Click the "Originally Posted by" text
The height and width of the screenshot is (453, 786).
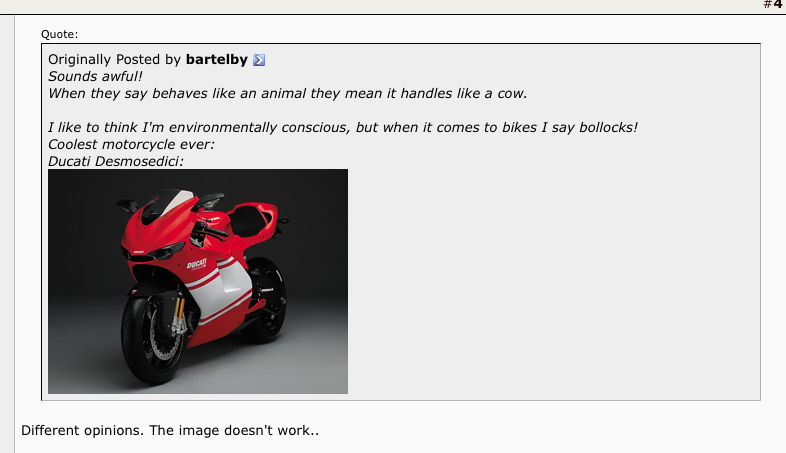pos(115,60)
